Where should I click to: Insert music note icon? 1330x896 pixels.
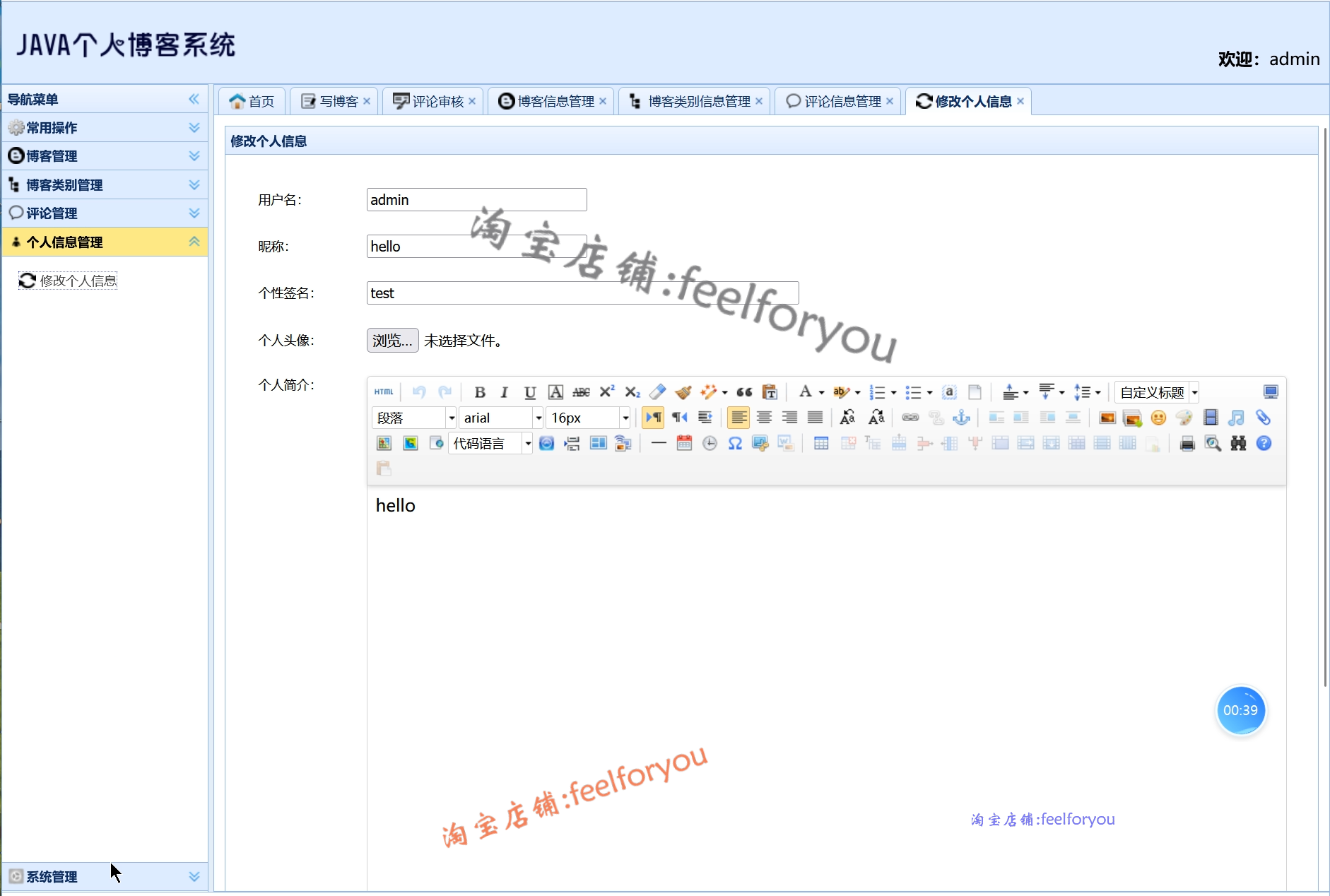pos(1236,418)
